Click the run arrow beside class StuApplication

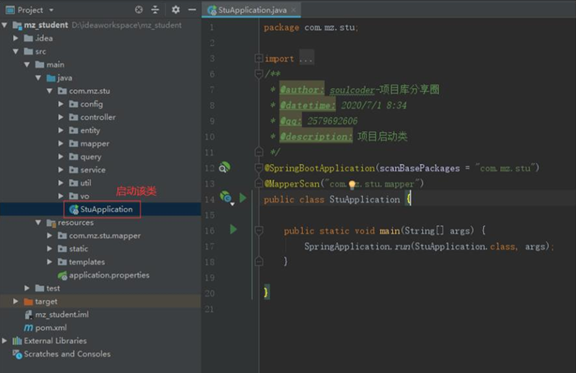[x=242, y=198]
